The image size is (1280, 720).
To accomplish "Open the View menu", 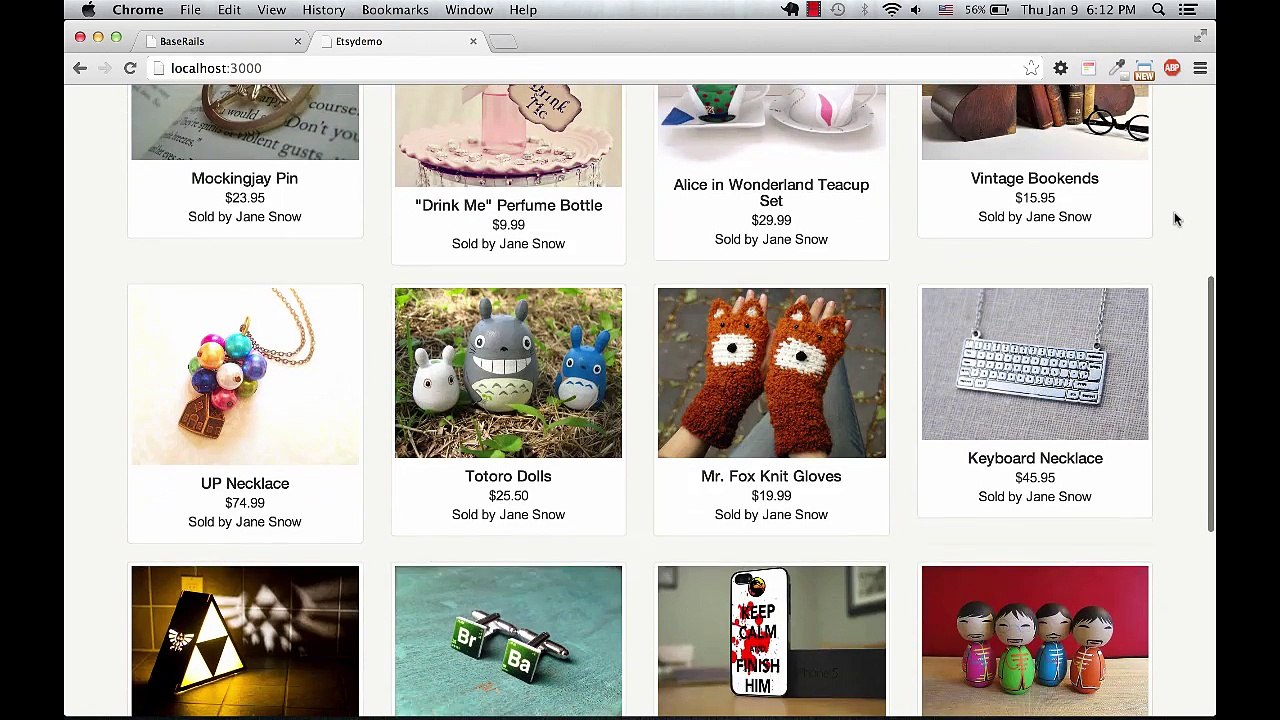I will point(271,10).
